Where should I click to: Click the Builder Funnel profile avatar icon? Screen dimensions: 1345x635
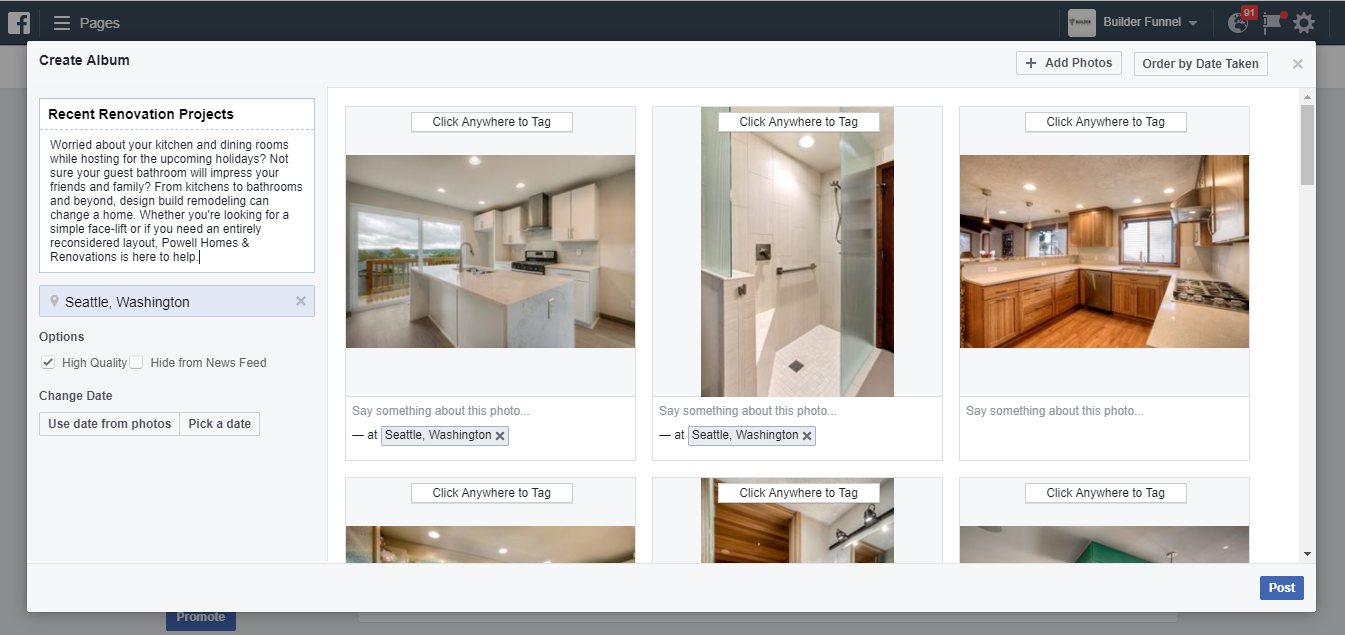(1081, 22)
